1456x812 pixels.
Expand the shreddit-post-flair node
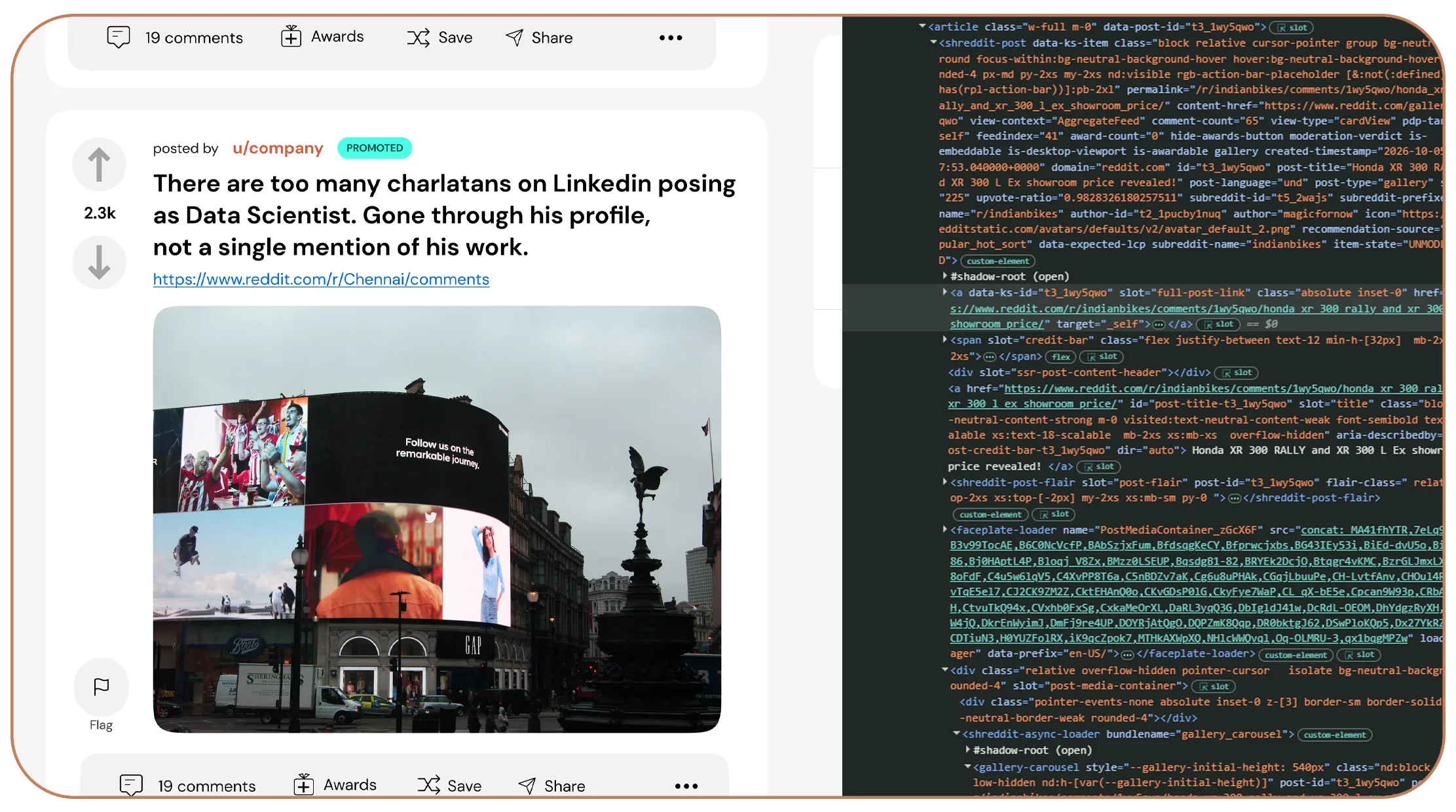[x=944, y=482]
